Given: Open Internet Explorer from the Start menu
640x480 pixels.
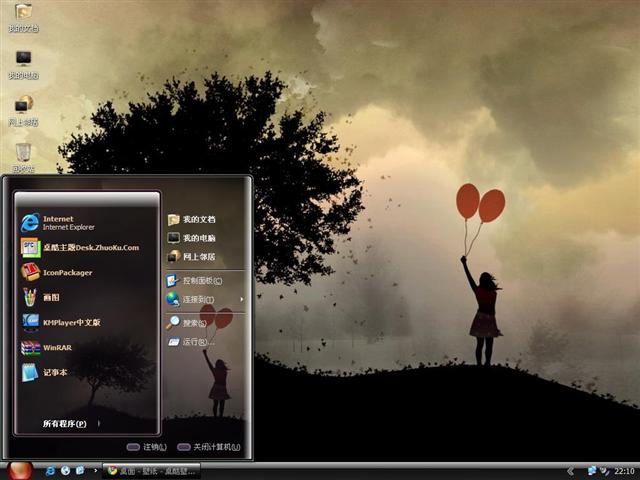Looking at the screenshot, I should point(68,222).
